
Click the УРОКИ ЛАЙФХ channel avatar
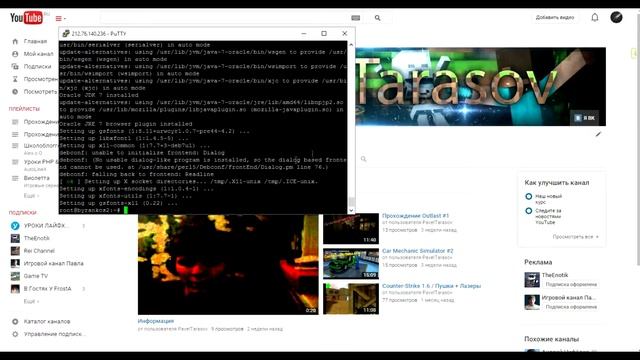click(x=15, y=226)
